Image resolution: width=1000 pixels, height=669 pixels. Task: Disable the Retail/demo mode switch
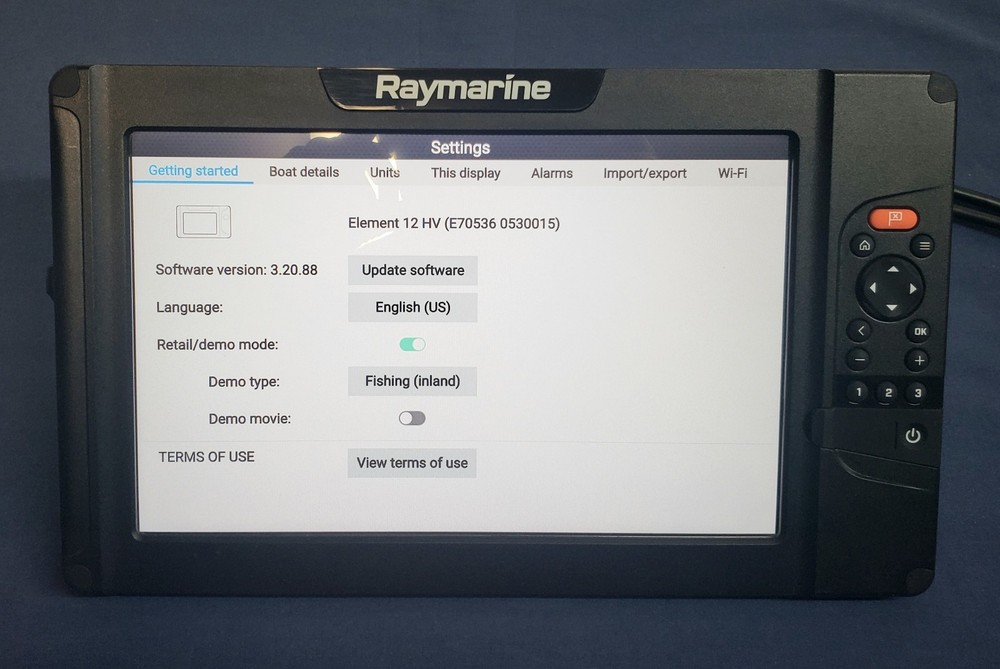point(412,344)
